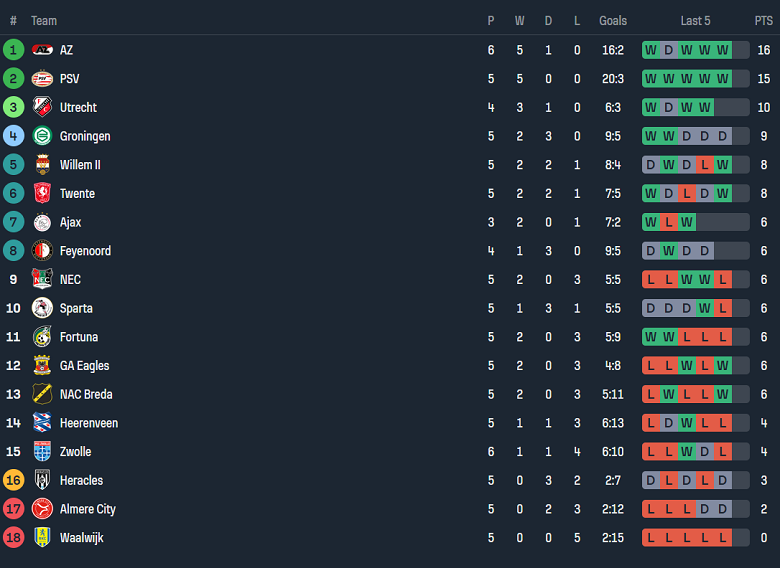Sort standings by Goals column header
This screenshot has width=780, height=568.
pyautogui.click(x=613, y=21)
